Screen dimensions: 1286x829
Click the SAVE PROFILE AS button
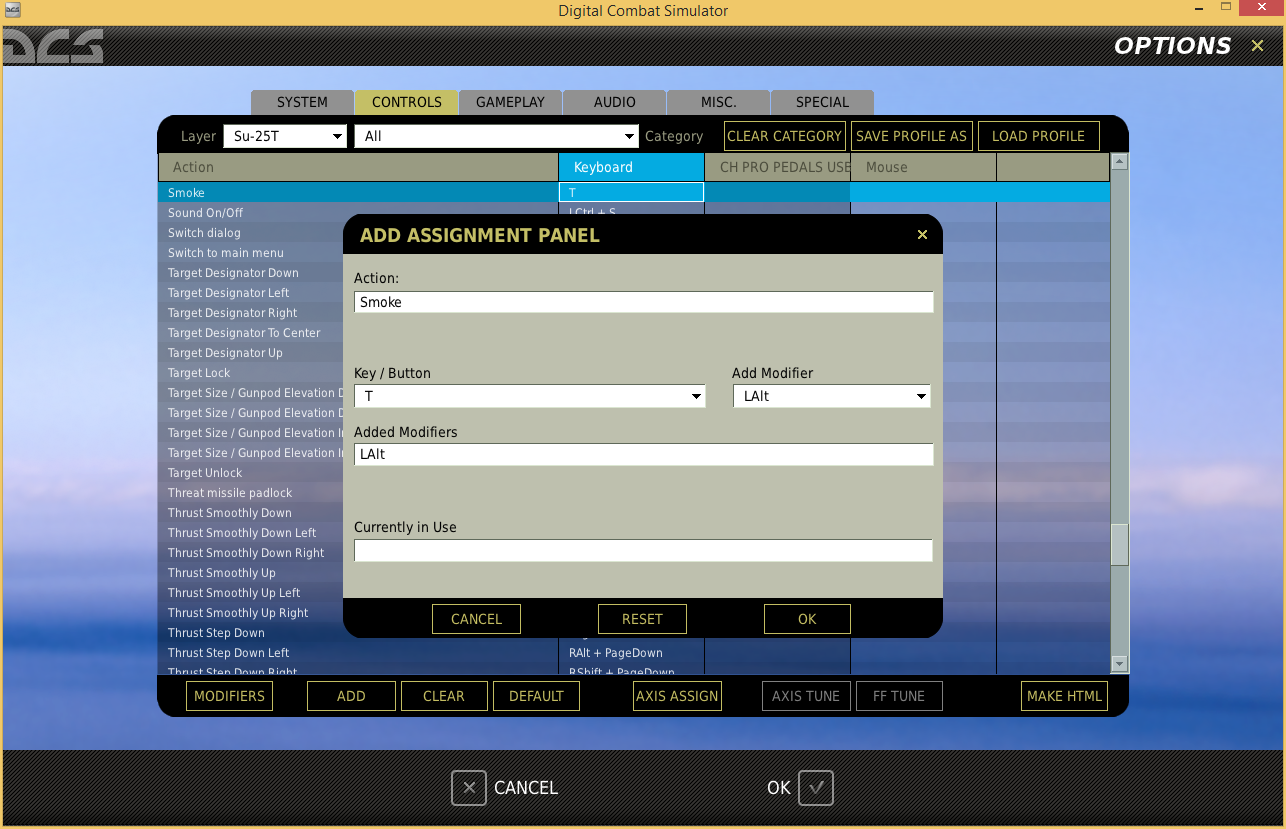tap(912, 136)
